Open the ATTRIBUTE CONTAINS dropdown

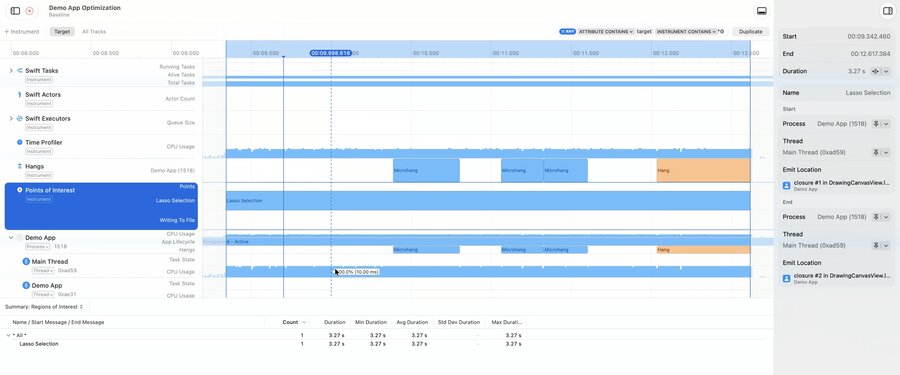(606, 32)
